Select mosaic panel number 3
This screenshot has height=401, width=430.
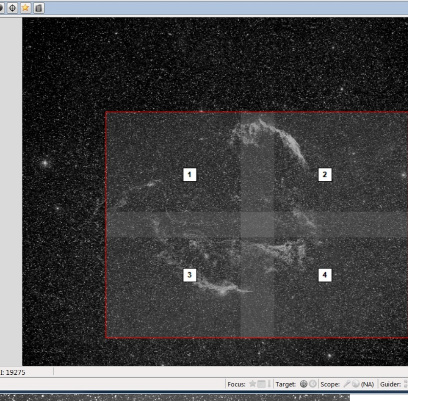(x=190, y=275)
